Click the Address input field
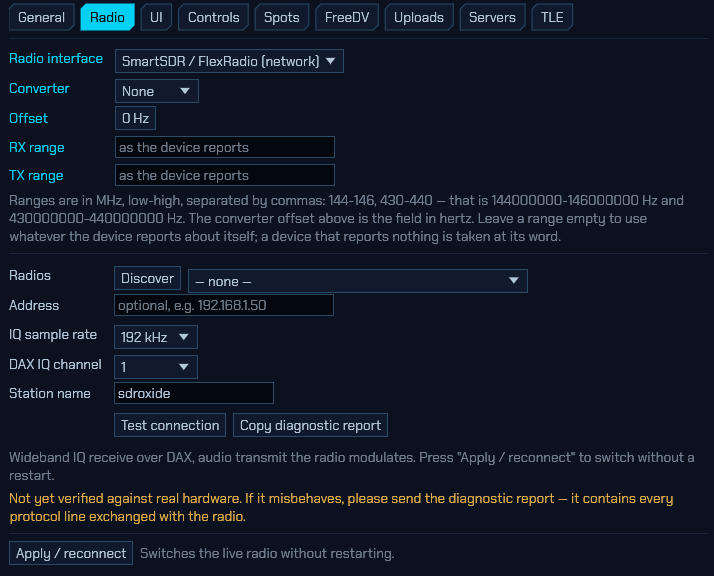714x576 pixels. 224,305
